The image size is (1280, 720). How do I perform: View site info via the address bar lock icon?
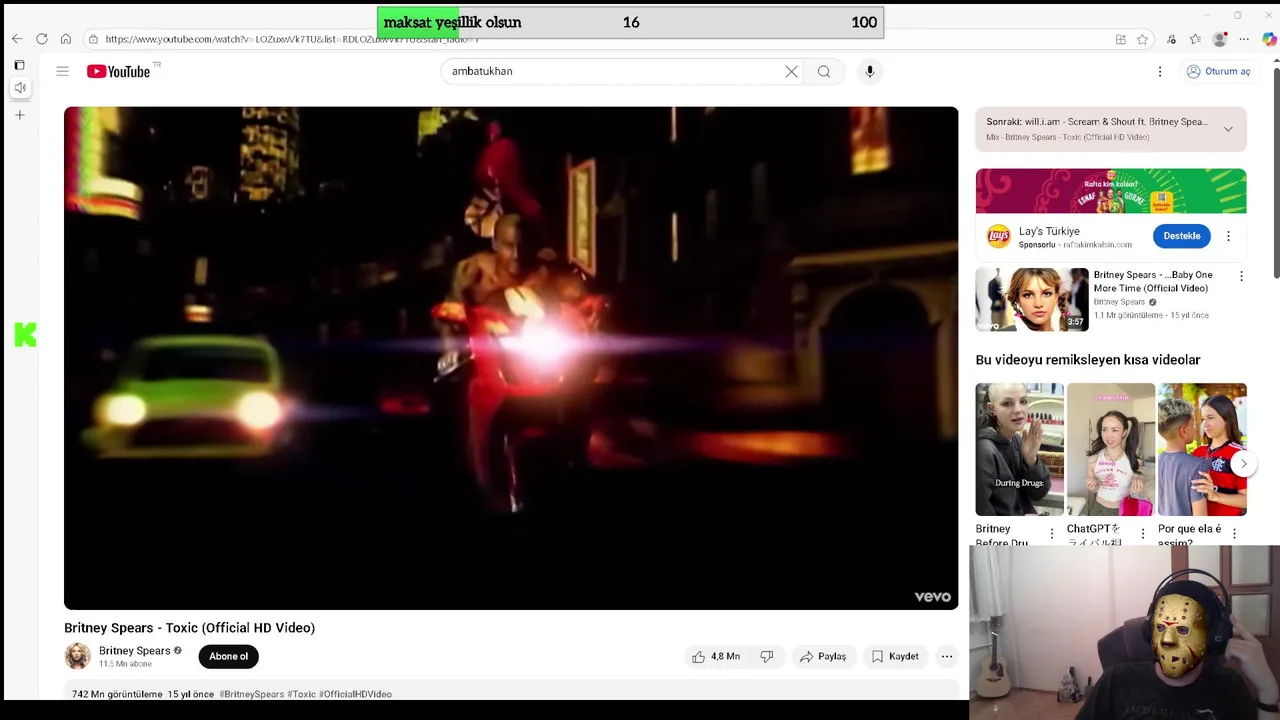93,39
